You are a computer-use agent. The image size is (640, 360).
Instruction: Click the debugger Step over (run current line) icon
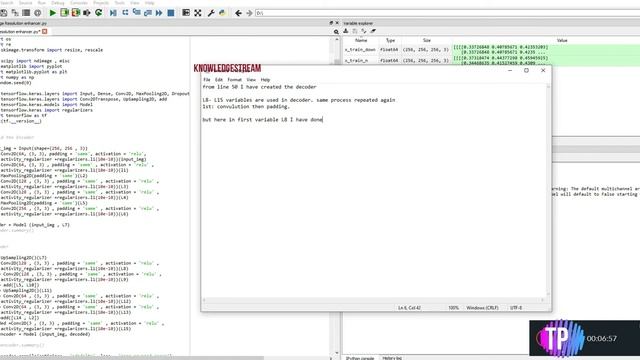(x=125, y=13)
